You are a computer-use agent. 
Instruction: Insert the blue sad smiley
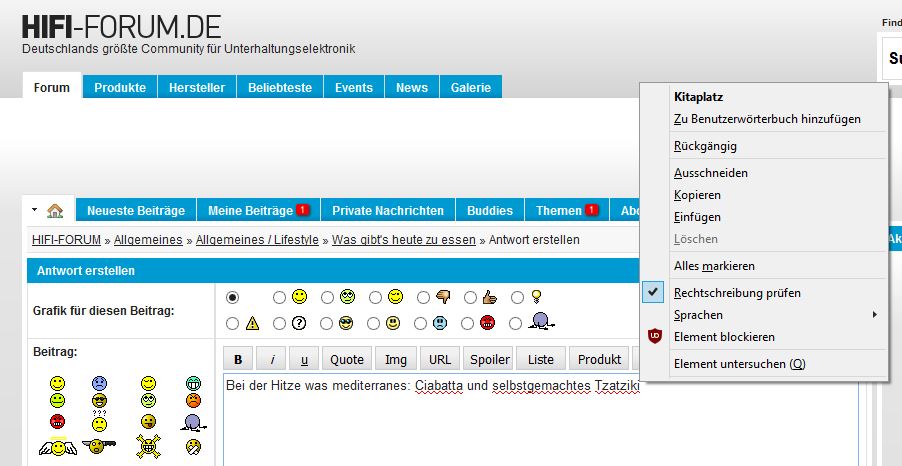100,383
